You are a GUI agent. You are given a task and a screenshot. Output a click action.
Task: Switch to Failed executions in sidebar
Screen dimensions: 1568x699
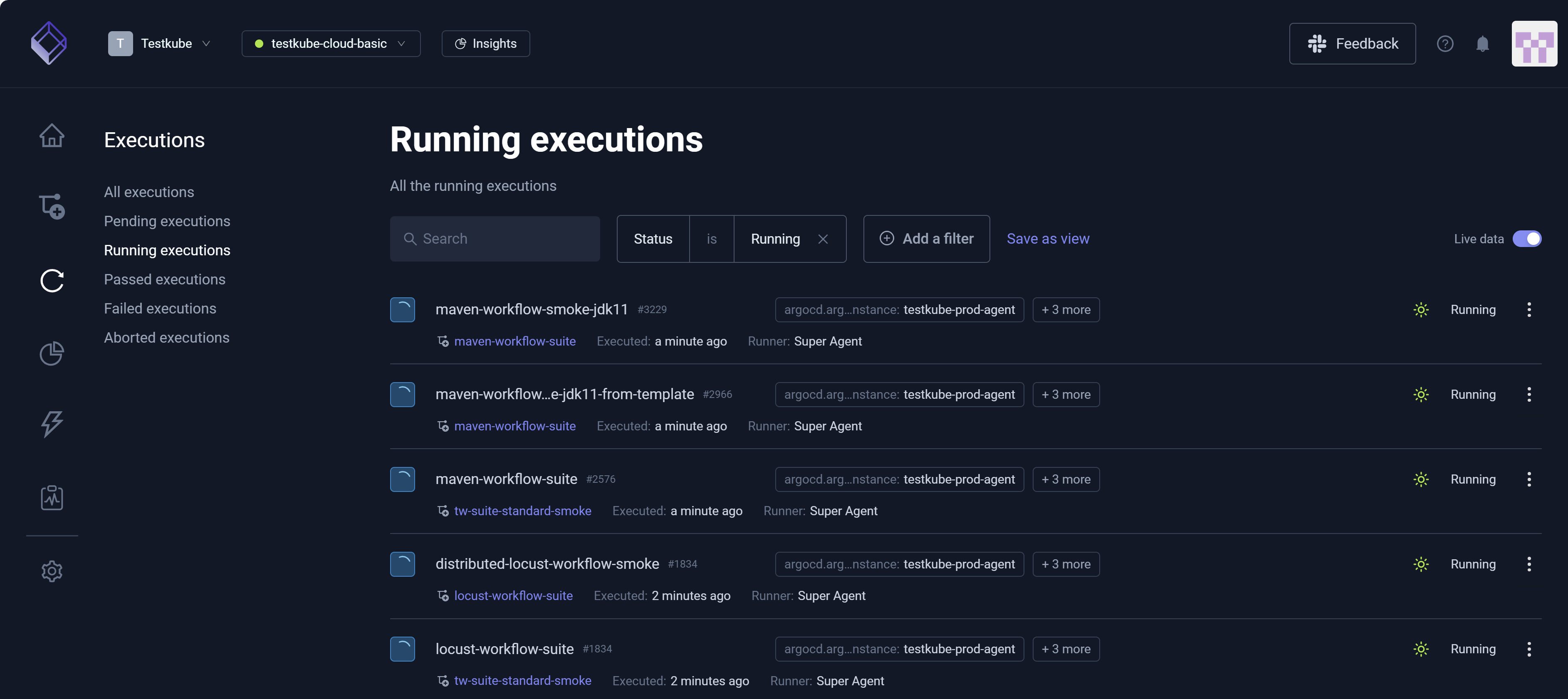[160, 309]
